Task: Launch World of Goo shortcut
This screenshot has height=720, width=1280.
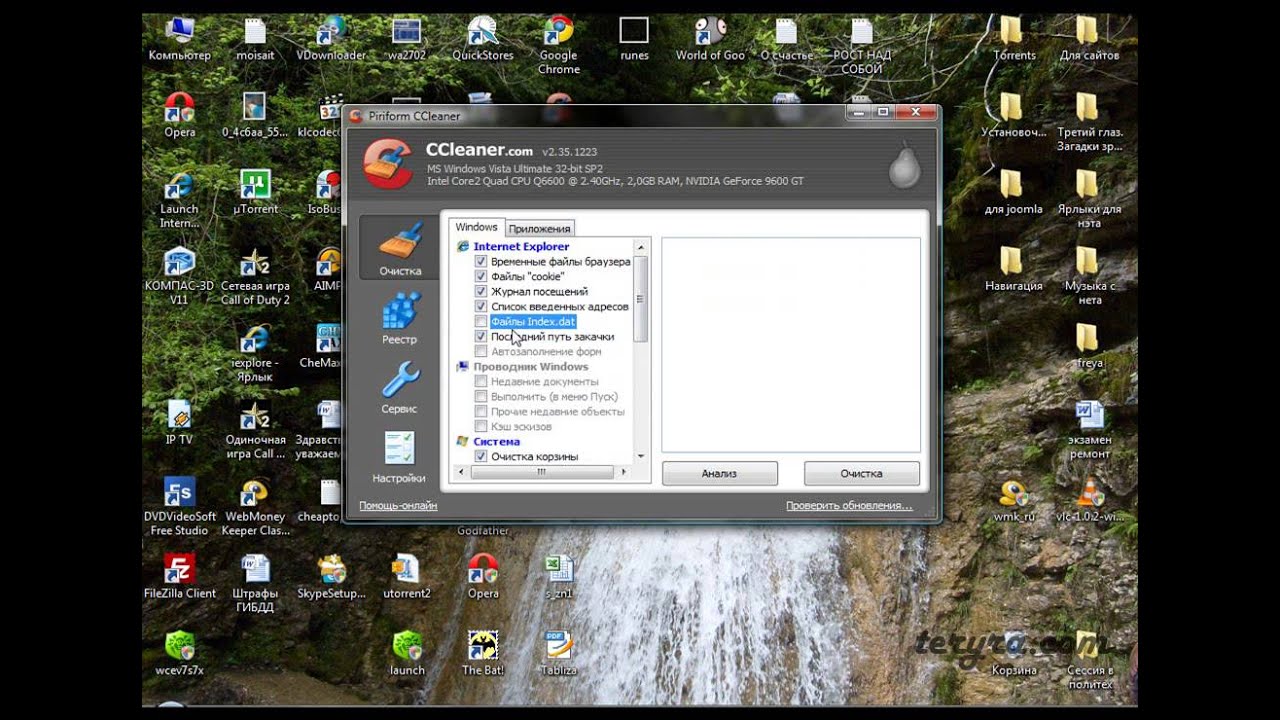Action: pos(710,40)
